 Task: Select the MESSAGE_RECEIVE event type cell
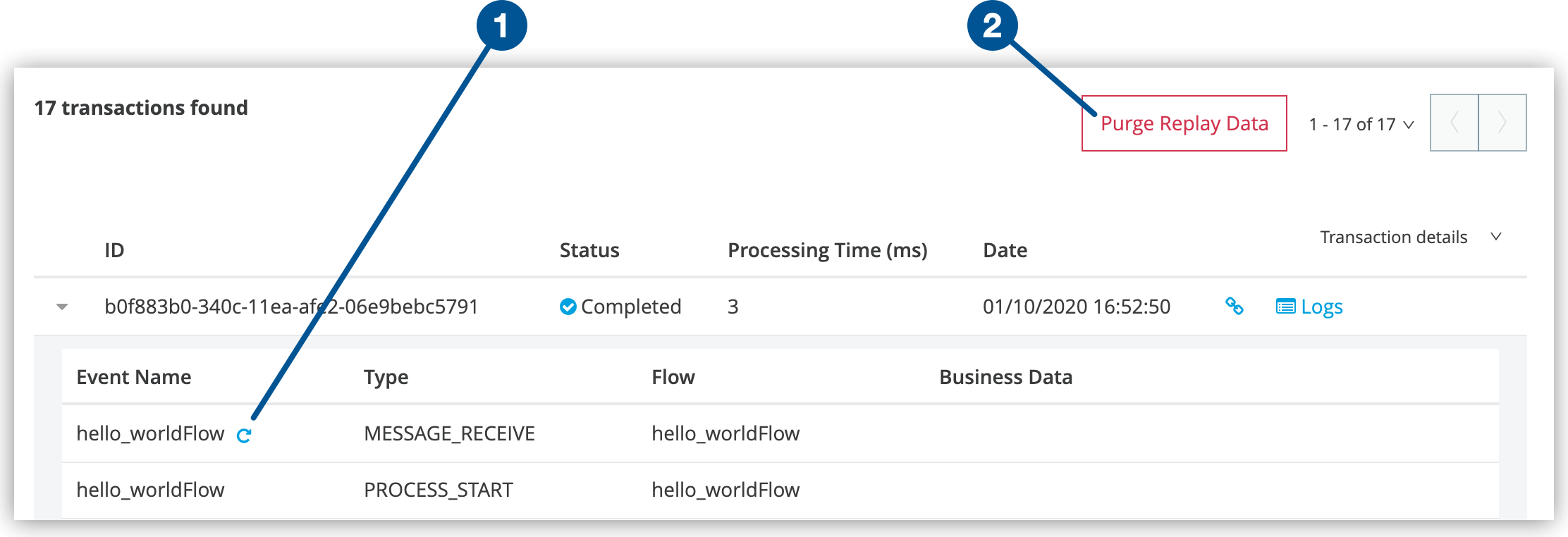coord(449,433)
